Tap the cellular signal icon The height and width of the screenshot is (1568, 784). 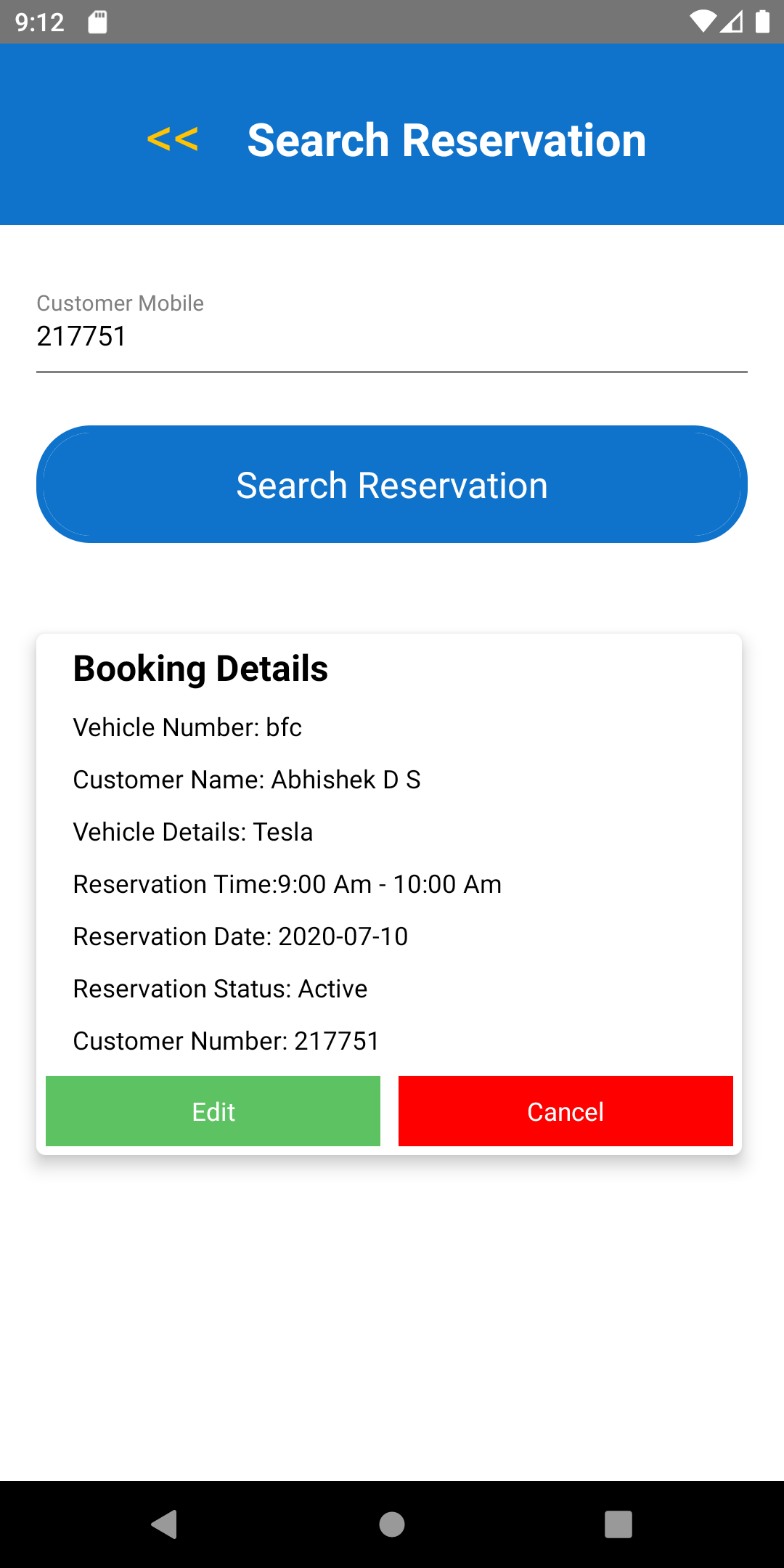(x=732, y=22)
